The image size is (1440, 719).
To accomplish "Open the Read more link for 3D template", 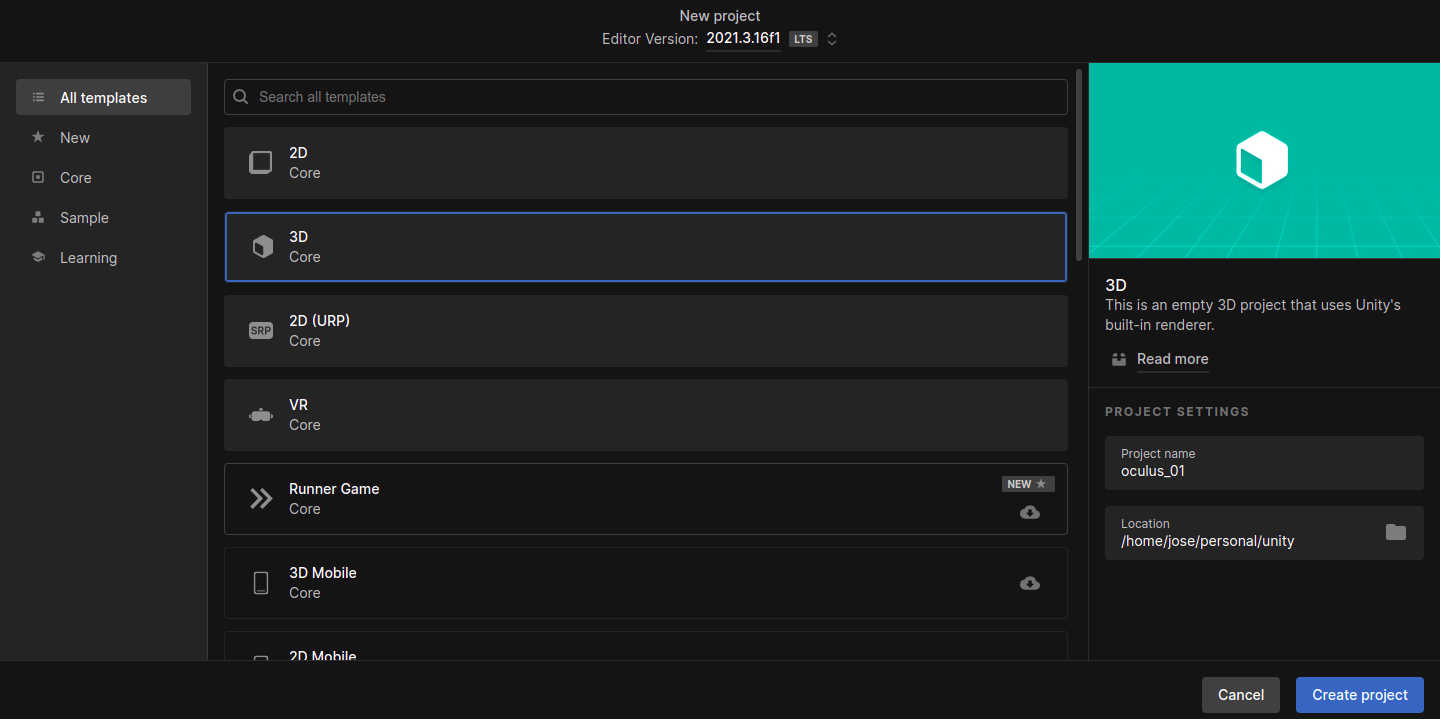I will click(x=1172, y=359).
